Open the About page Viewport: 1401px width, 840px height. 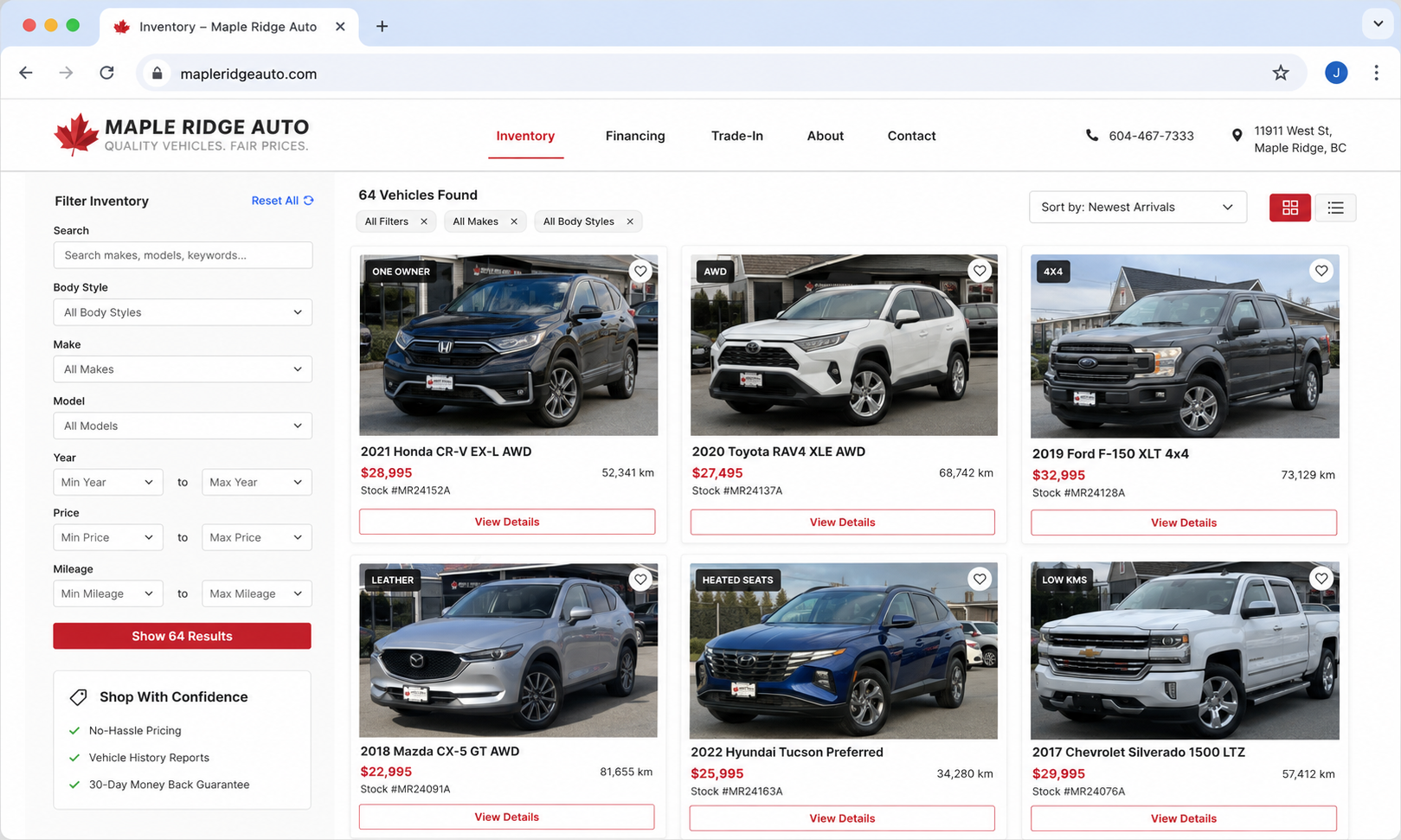826,136
